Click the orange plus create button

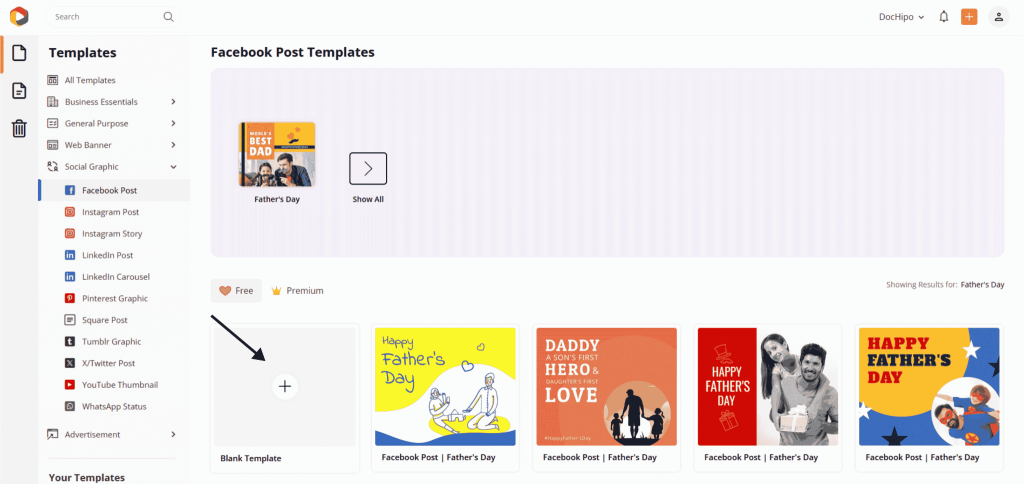coord(969,17)
